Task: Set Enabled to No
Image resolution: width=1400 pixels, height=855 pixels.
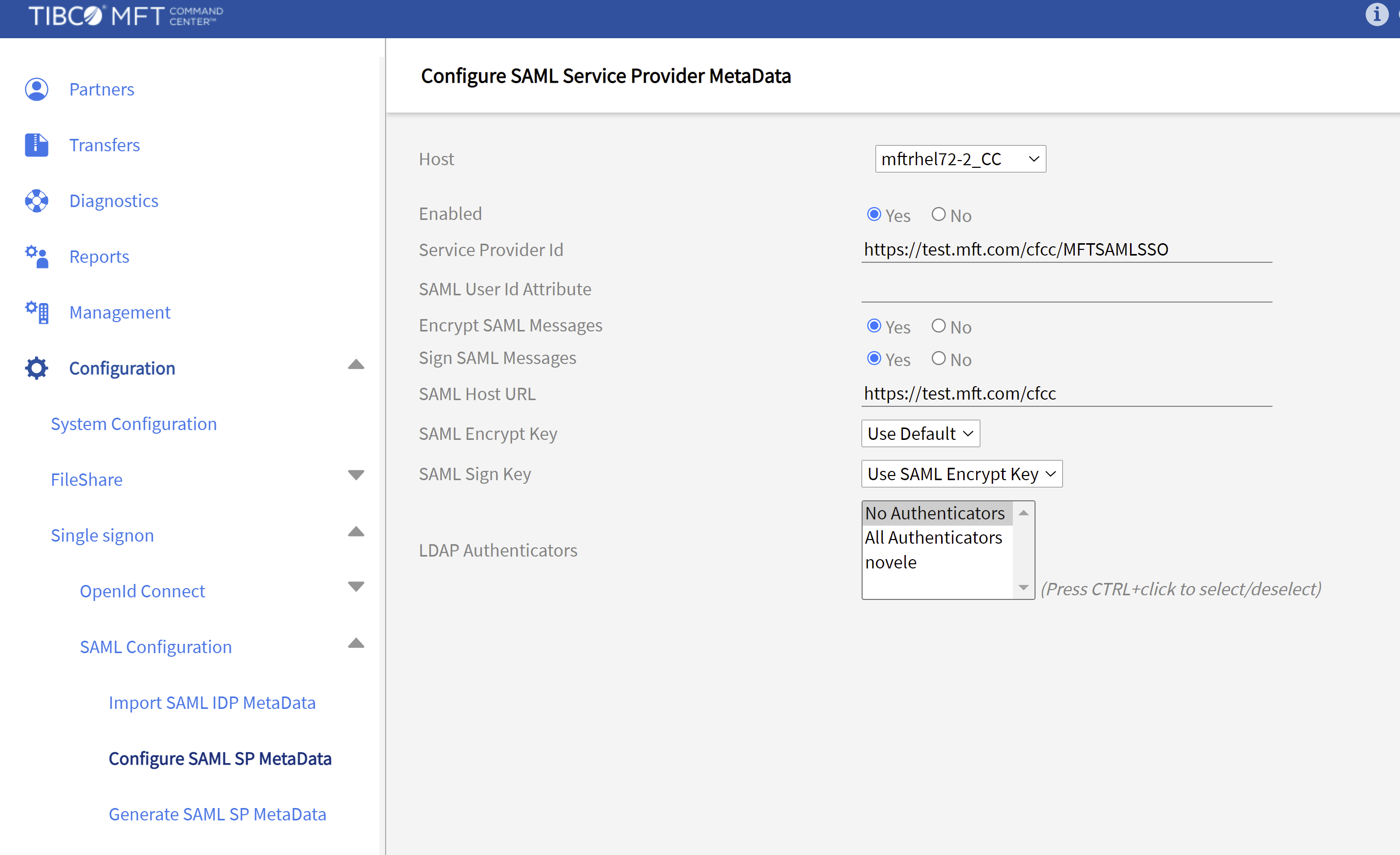Action: point(938,214)
